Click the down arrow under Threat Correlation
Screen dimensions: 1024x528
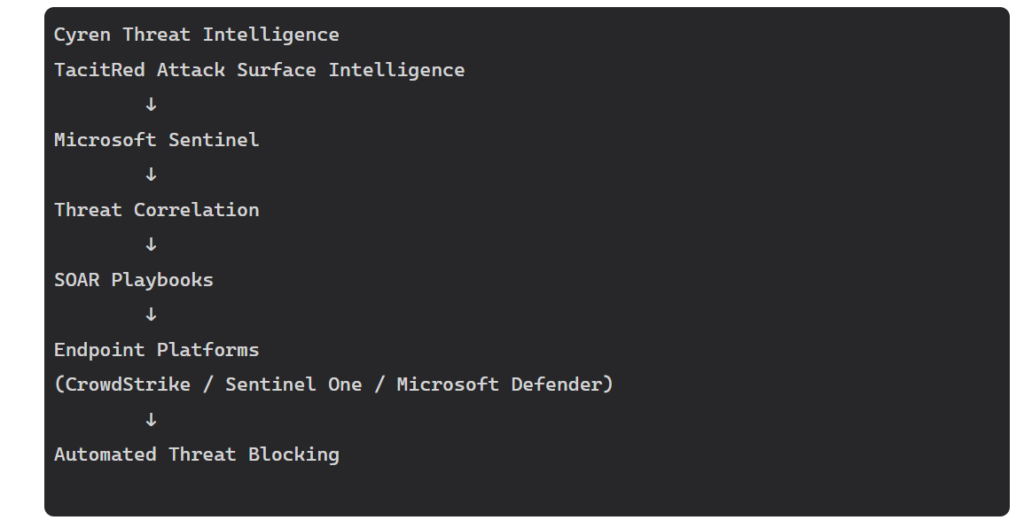(151, 244)
